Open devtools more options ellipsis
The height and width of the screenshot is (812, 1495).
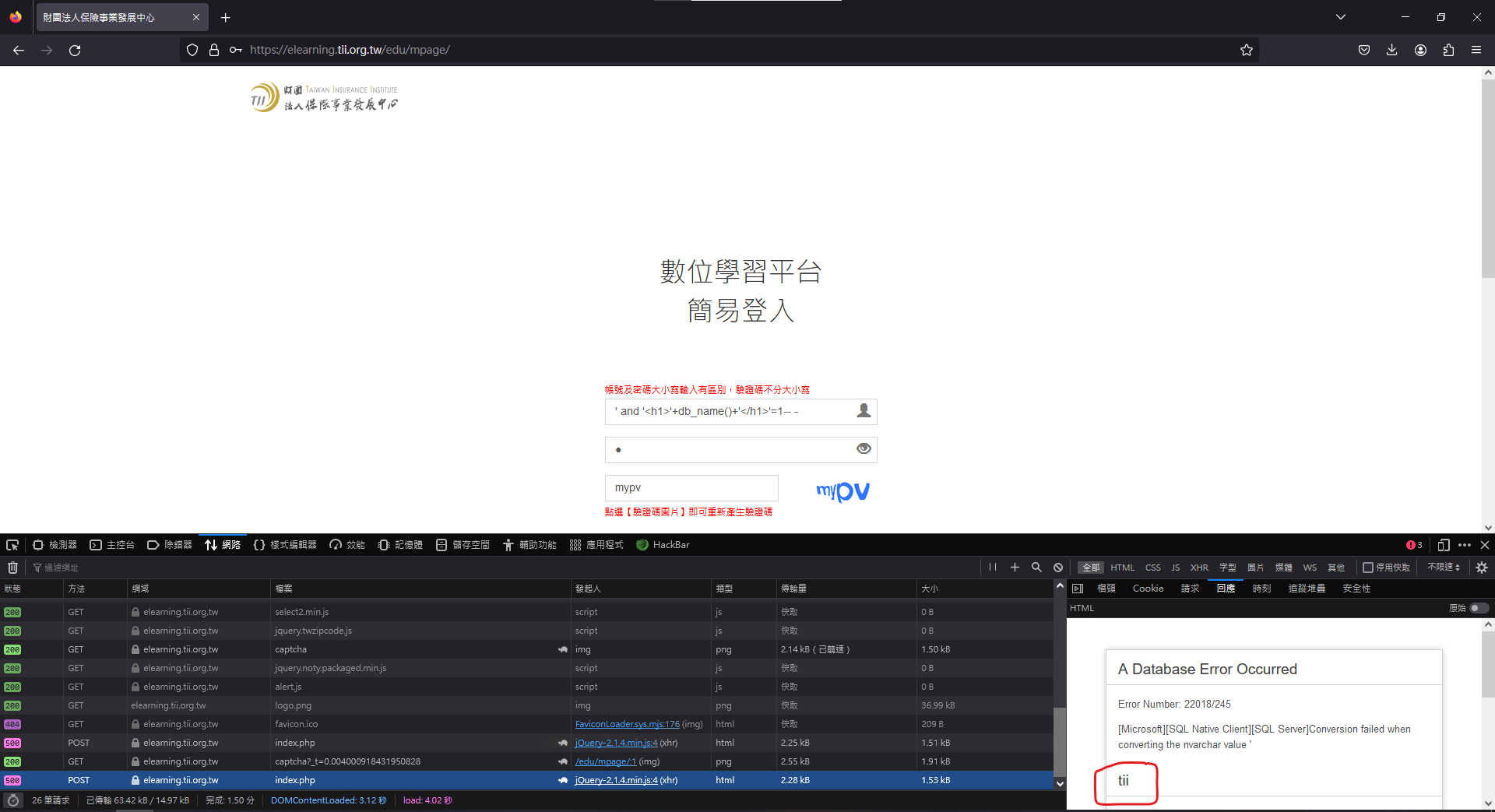[x=1465, y=545]
